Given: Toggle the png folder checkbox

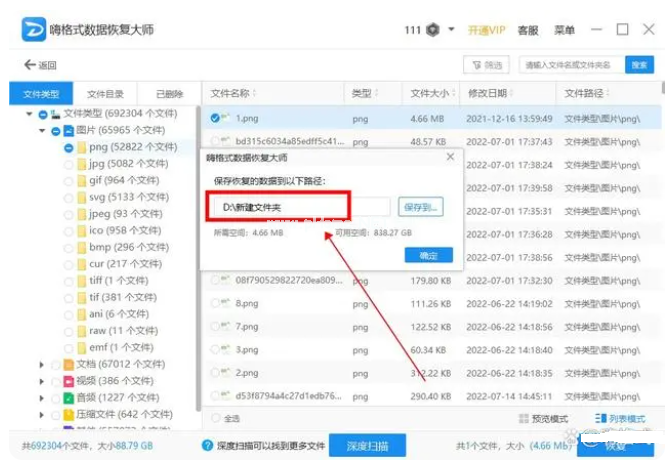Looking at the screenshot, I should pos(68,148).
